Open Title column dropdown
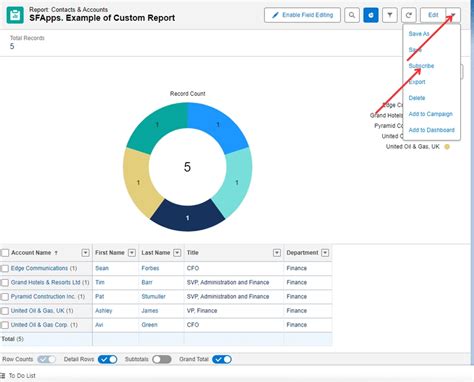Screen dimensions: 474x382 (x=277, y=253)
